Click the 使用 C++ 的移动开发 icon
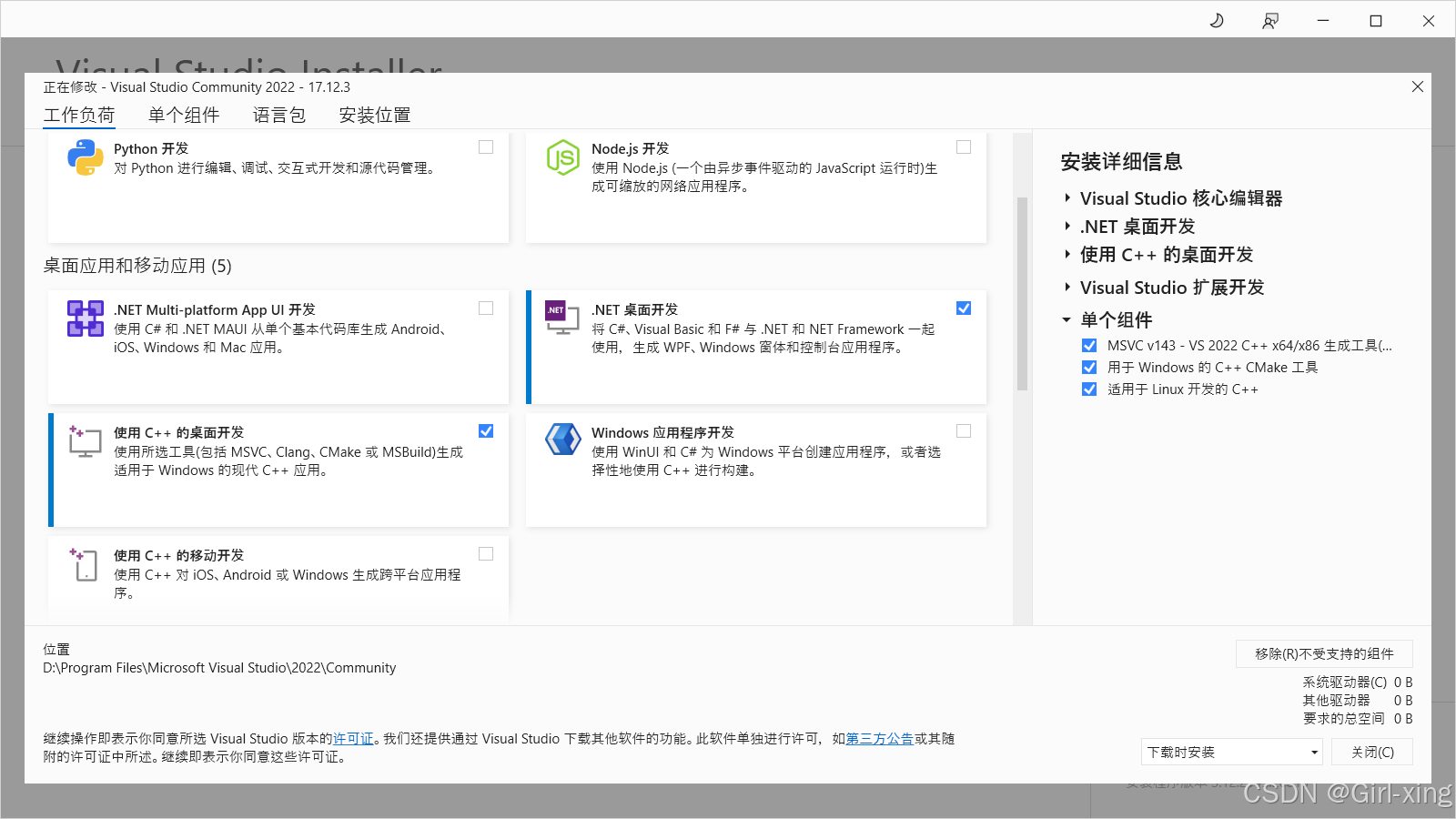Viewport: 1456px width, 819px height. point(84,564)
